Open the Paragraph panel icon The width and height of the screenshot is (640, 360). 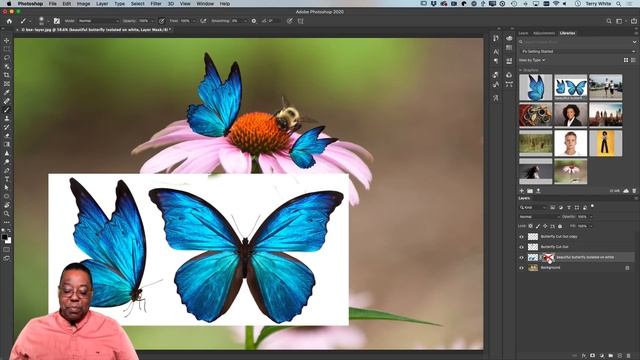pyautogui.click(x=496, y=61)
